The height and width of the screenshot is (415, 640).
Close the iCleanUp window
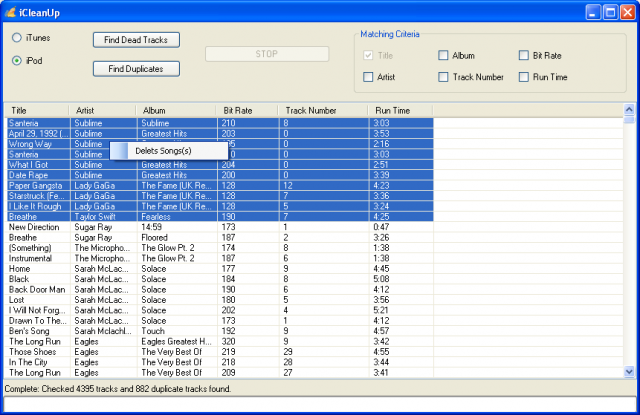[x=628, y=12]
